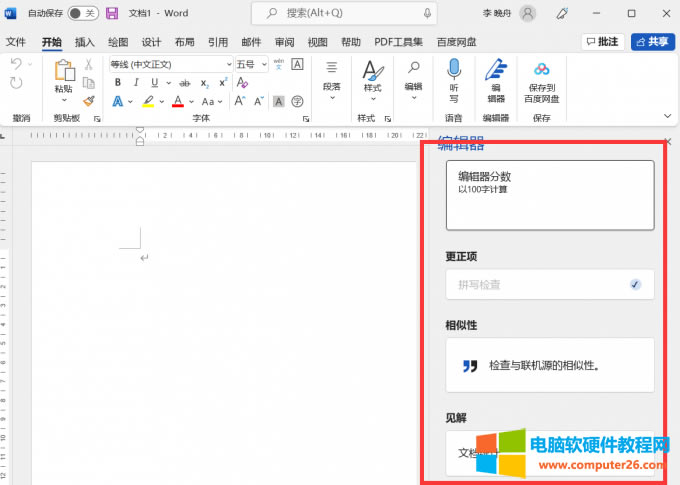Toggle superscript formatting
The width and height of the screenshot is (680, 485).
pyautogui.click(x=224, y=82)
